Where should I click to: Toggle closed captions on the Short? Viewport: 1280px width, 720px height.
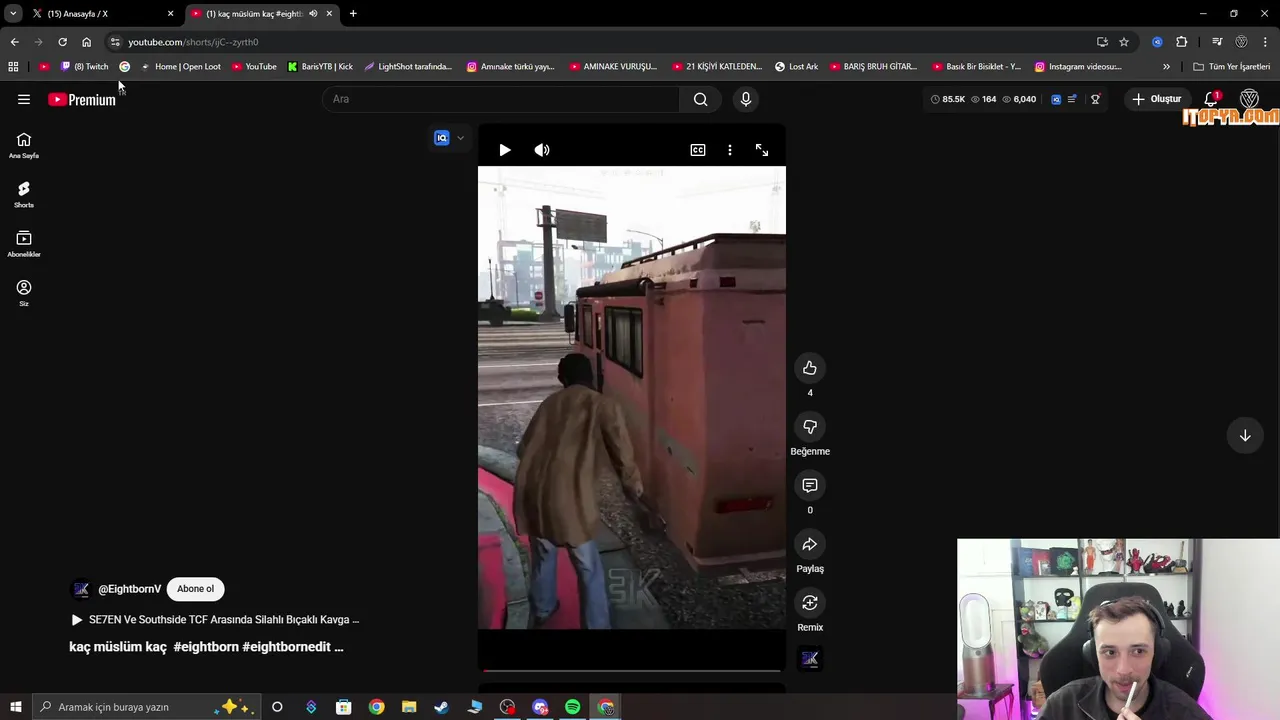[698, 150]
